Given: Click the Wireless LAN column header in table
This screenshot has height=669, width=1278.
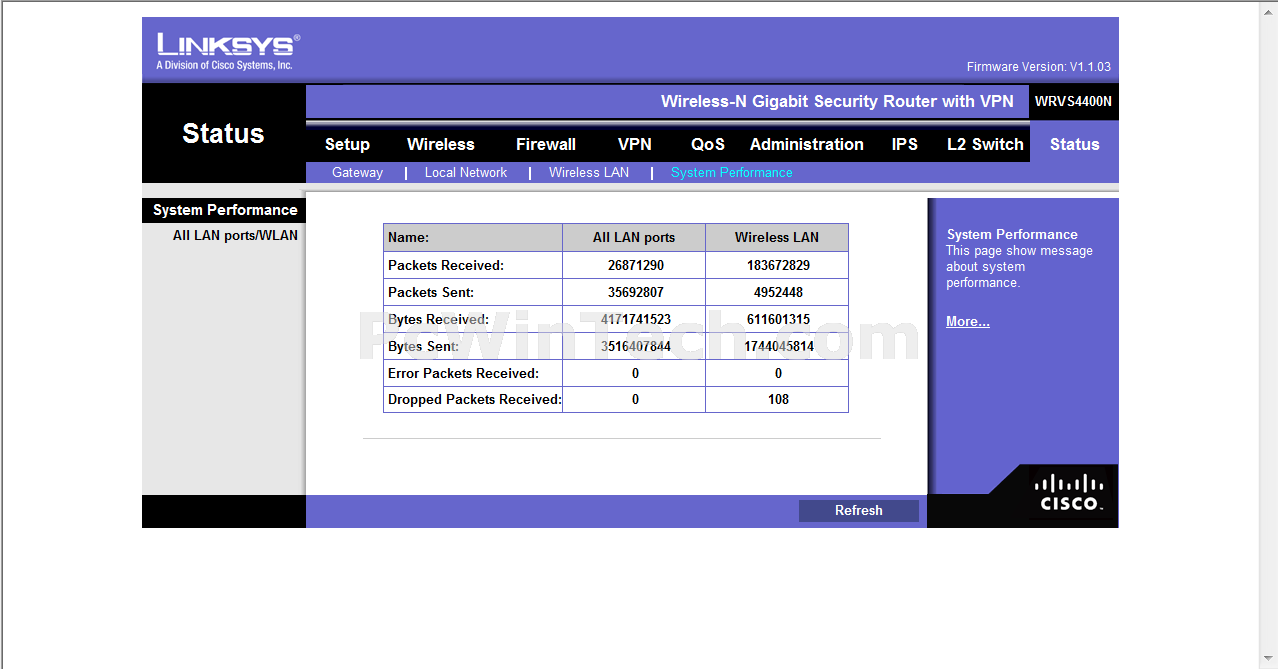Looking at the screenshot, I should 777,237.
